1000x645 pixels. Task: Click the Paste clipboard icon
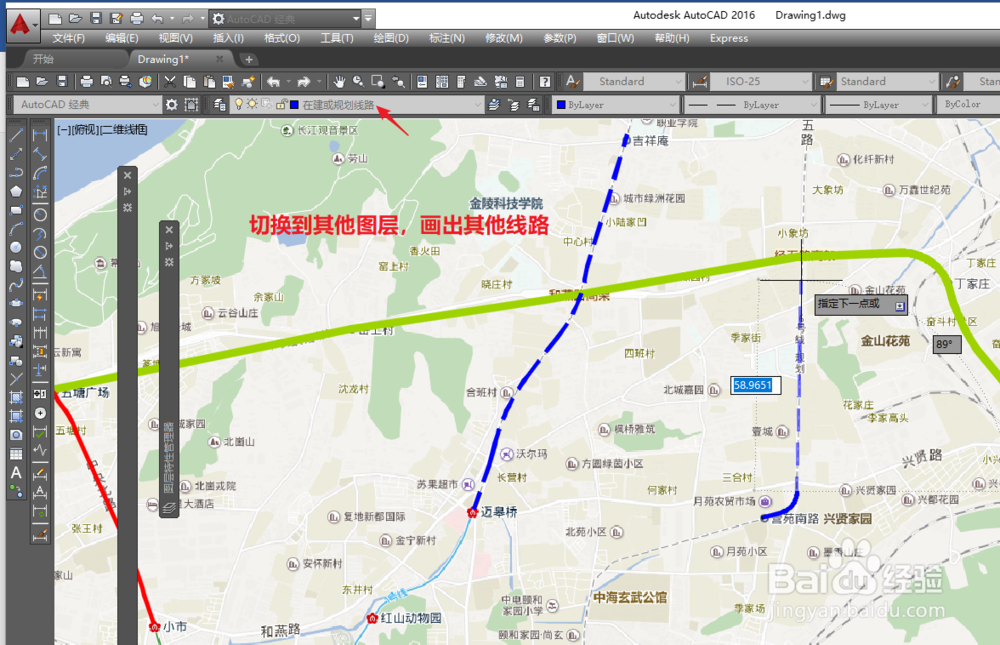pyautogui.click(x=209, y=82)
